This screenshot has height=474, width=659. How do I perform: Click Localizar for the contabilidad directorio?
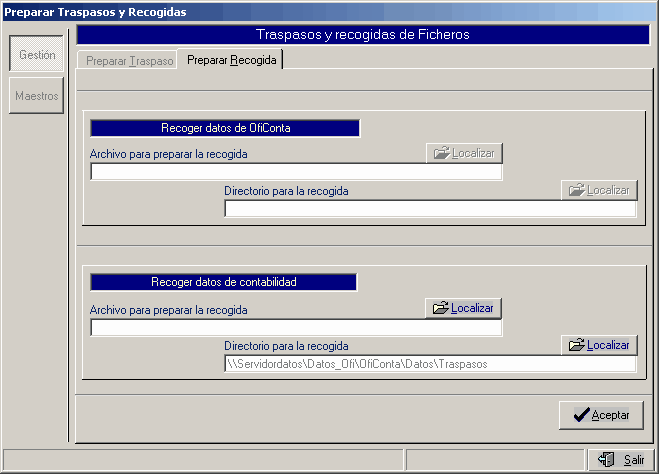pyautogui.click(x=599, y=345)
